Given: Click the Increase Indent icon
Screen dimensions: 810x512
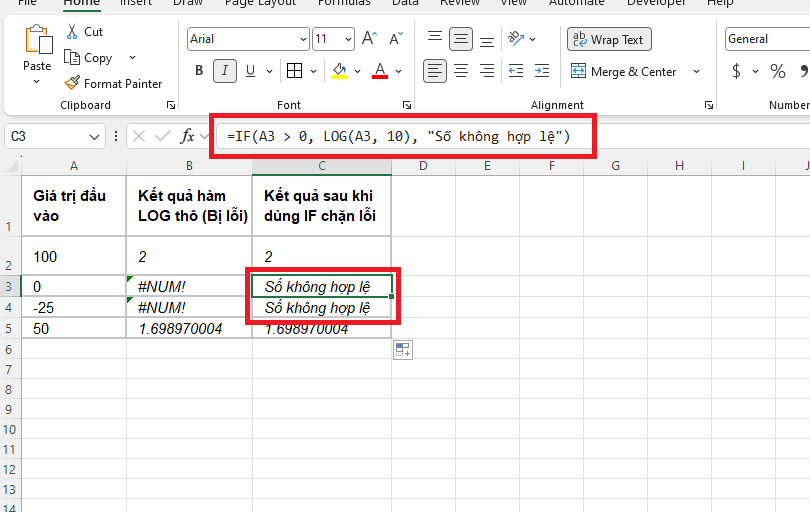Looking at the screenshot, I should point(542,71).
